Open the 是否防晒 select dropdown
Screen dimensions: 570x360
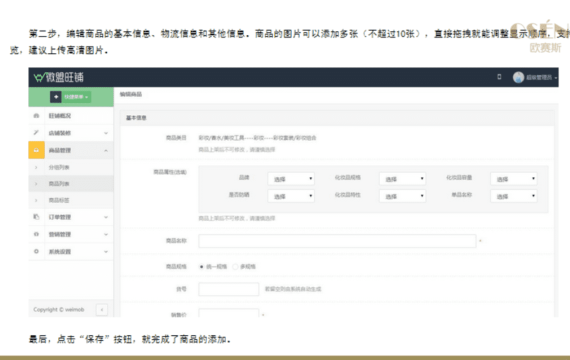291,196
